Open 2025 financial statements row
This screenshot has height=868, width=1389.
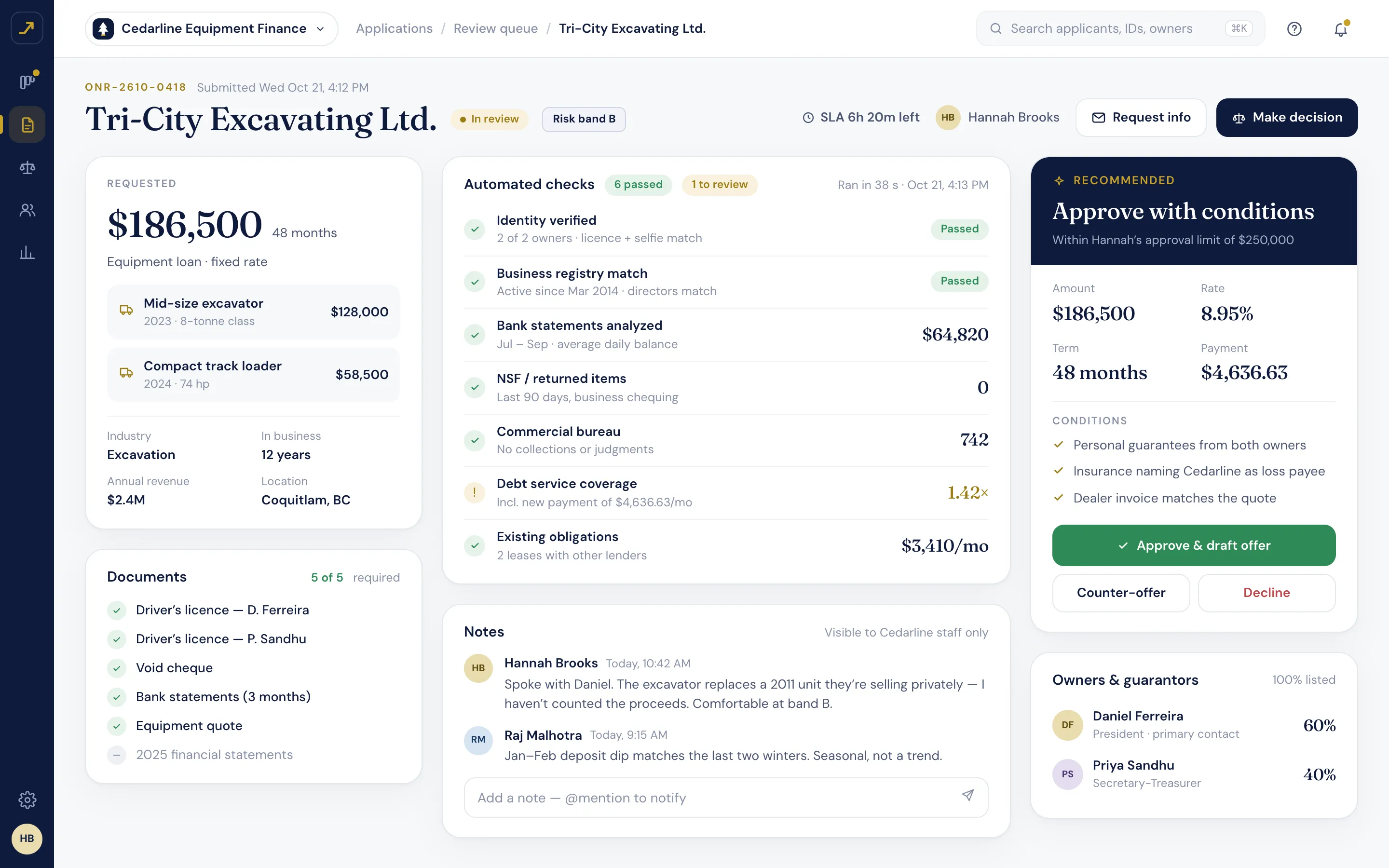(x=253, y=755)
